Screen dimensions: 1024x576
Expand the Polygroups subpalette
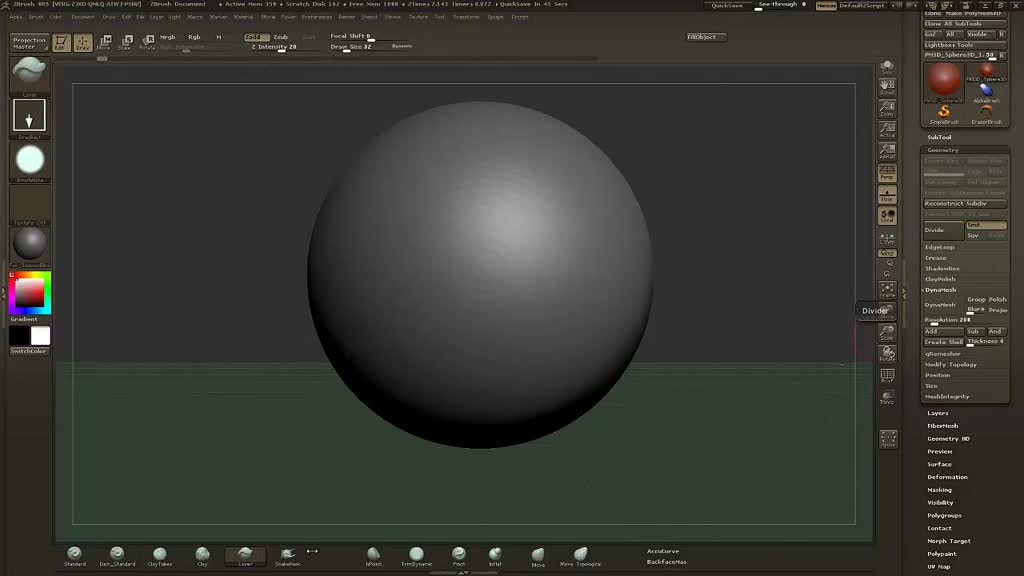pyautogui.click(x=944, y=515)
